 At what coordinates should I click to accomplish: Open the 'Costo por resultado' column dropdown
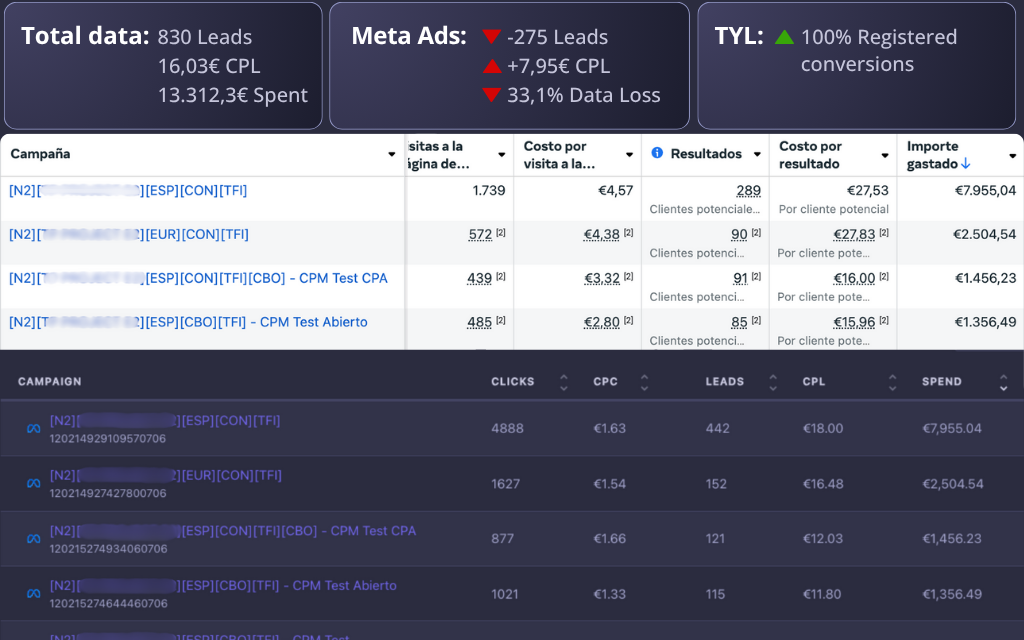coord(885,155)
